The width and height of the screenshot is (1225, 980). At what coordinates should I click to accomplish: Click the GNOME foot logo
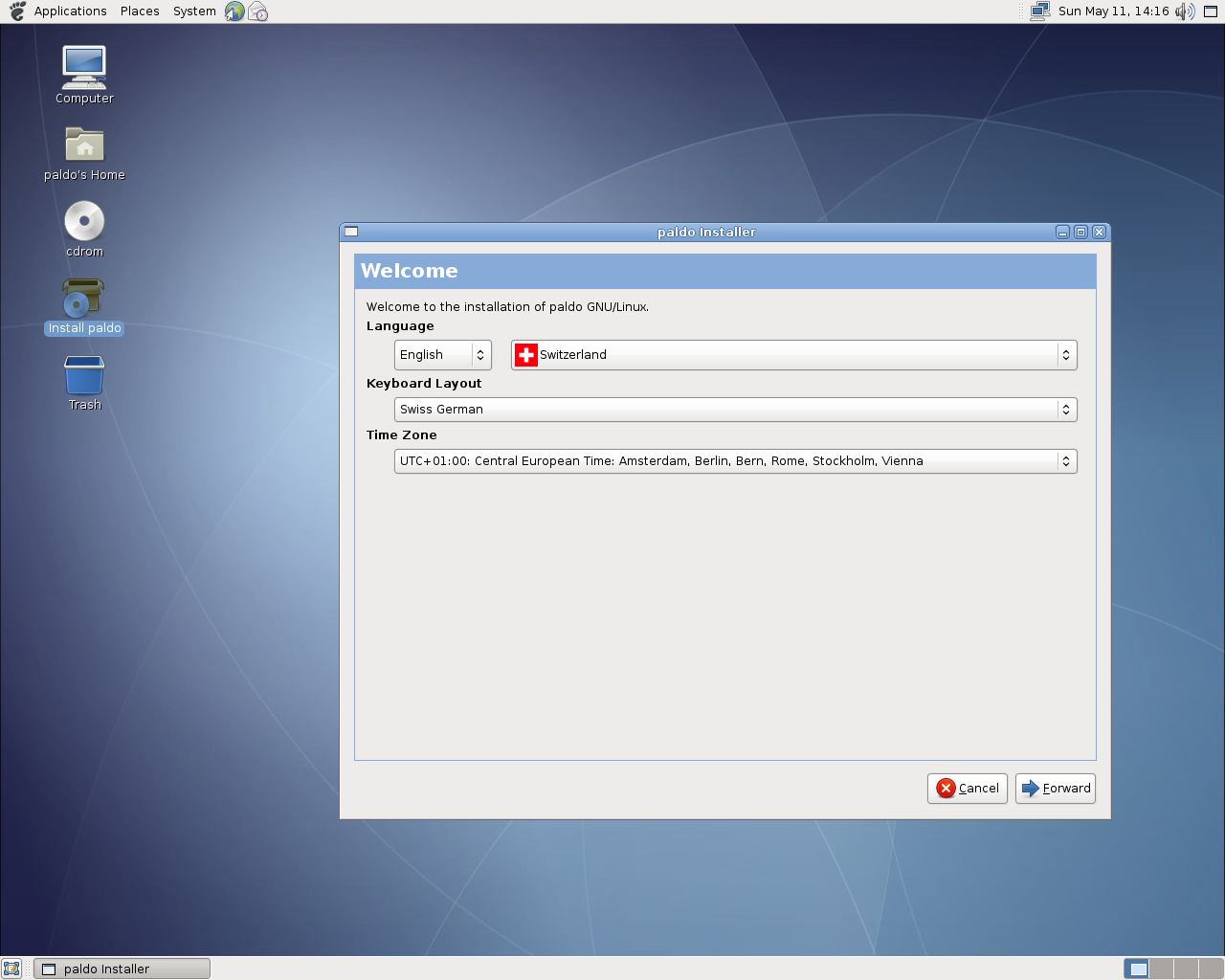[17, 11]
